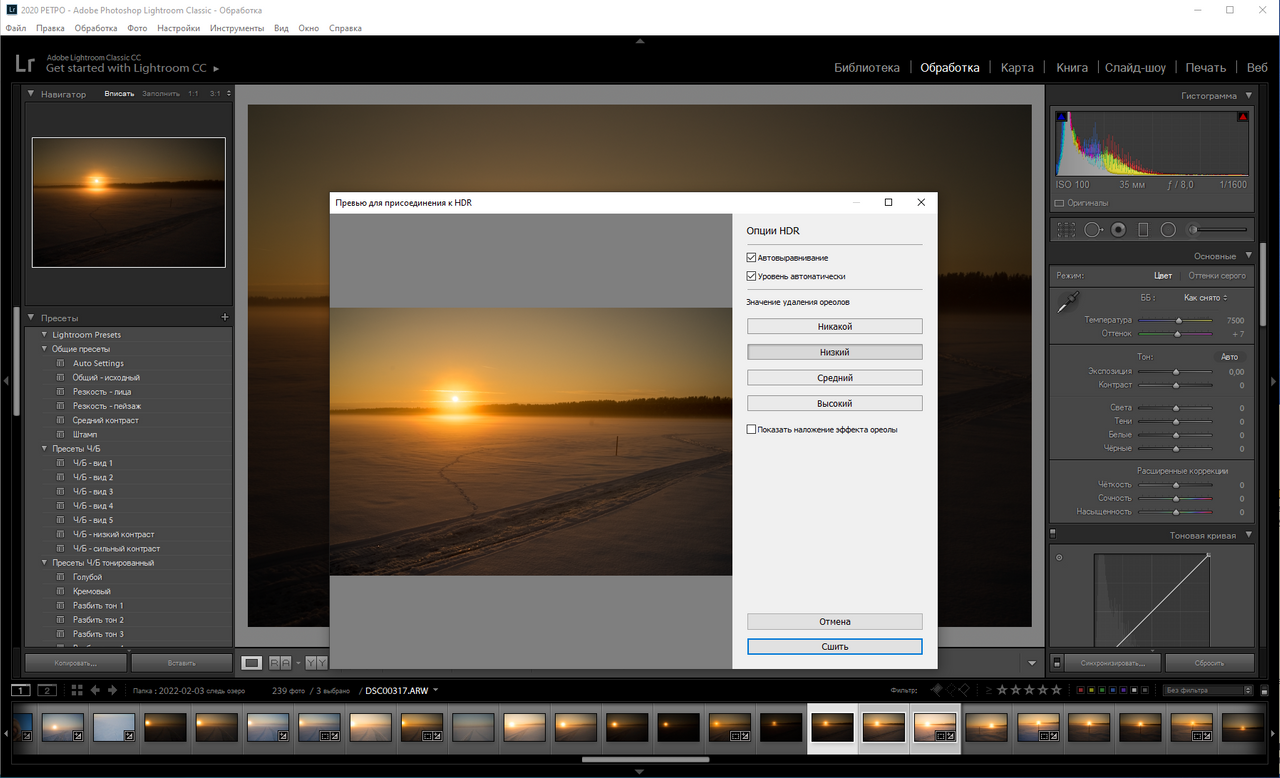Screen dimensions: 1280x778
Task: Click the auto sync switch beside Синхронизировать
Action: pos(1057,663)
